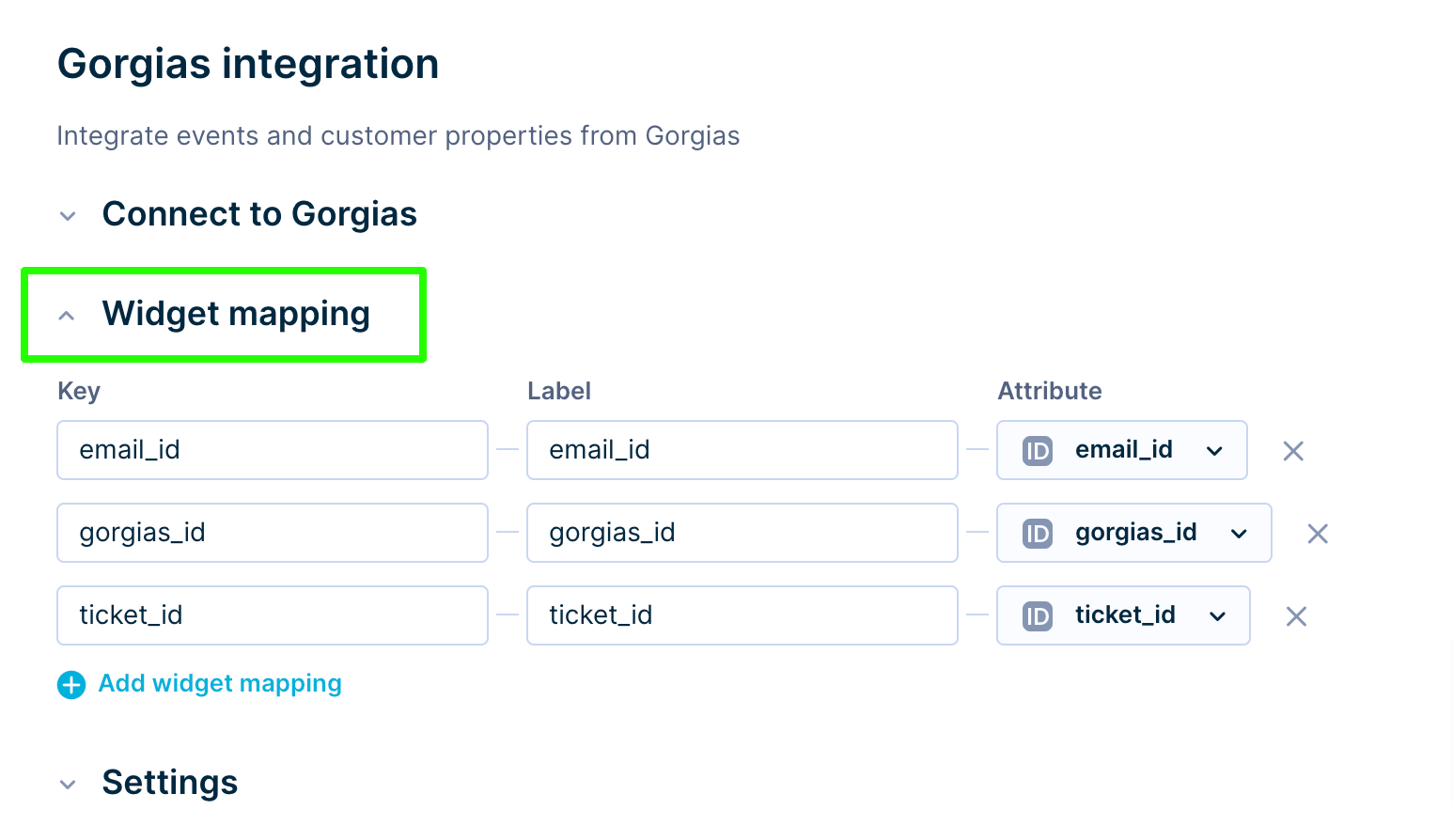Open the email_id attribute dropdown arrow
Viewport: 1453px width, 840px height.
pos(1214,451)
